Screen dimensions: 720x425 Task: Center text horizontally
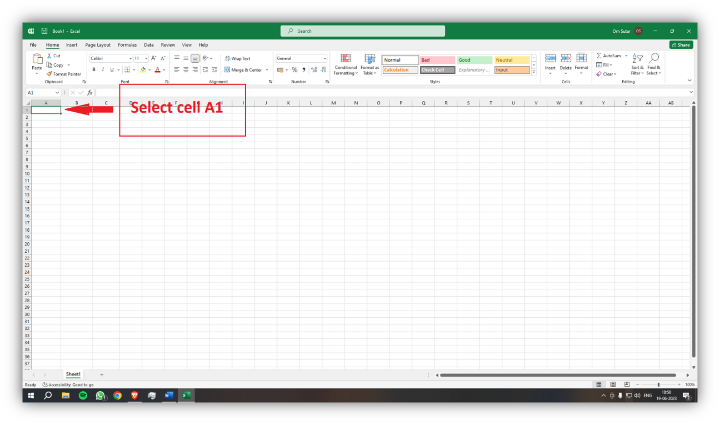(186, 70)
